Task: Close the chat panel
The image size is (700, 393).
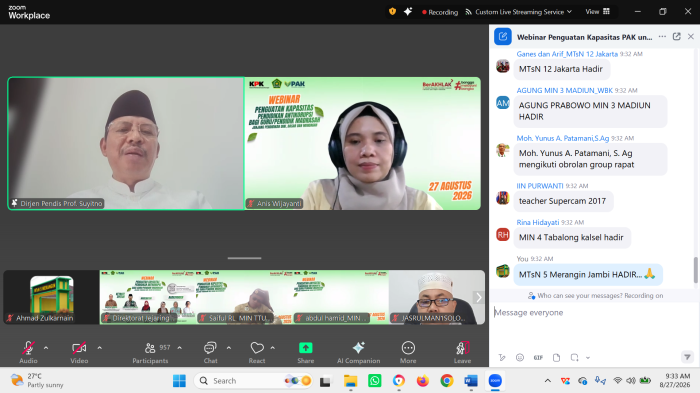Action: pyautogui.click(x=691, y=37)
